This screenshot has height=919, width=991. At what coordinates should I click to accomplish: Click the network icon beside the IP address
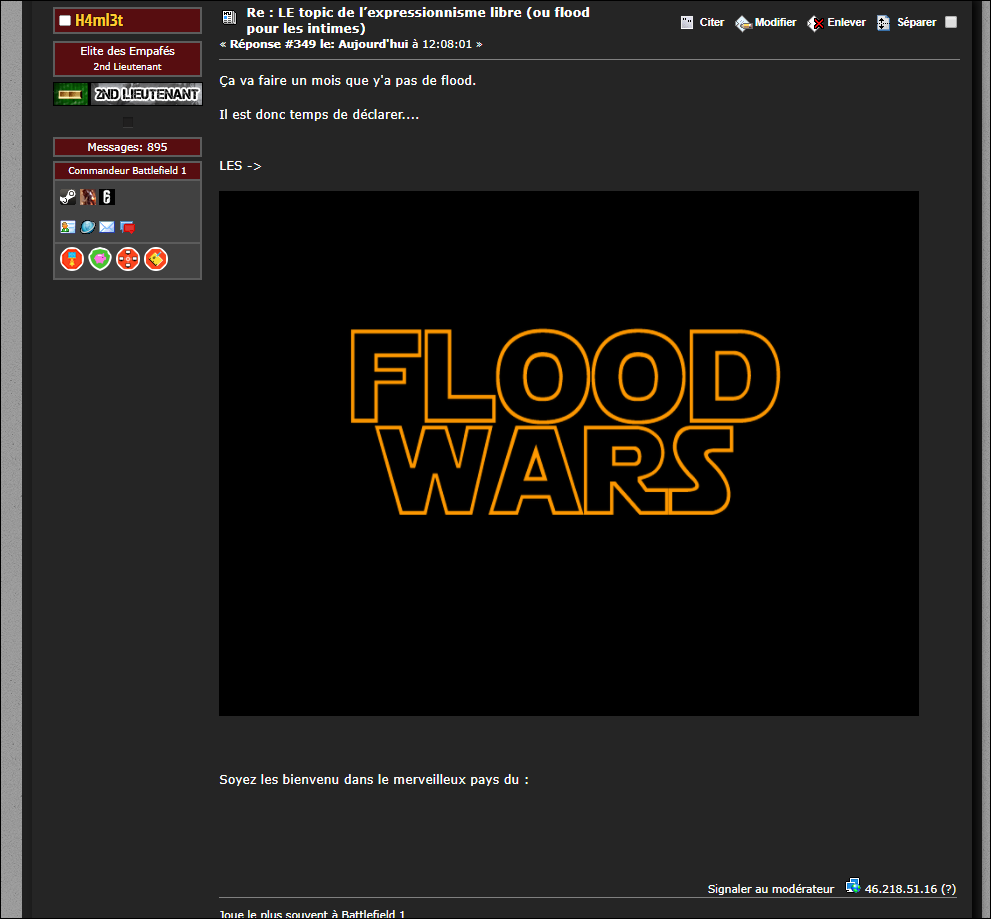click(x=853, y=886)
